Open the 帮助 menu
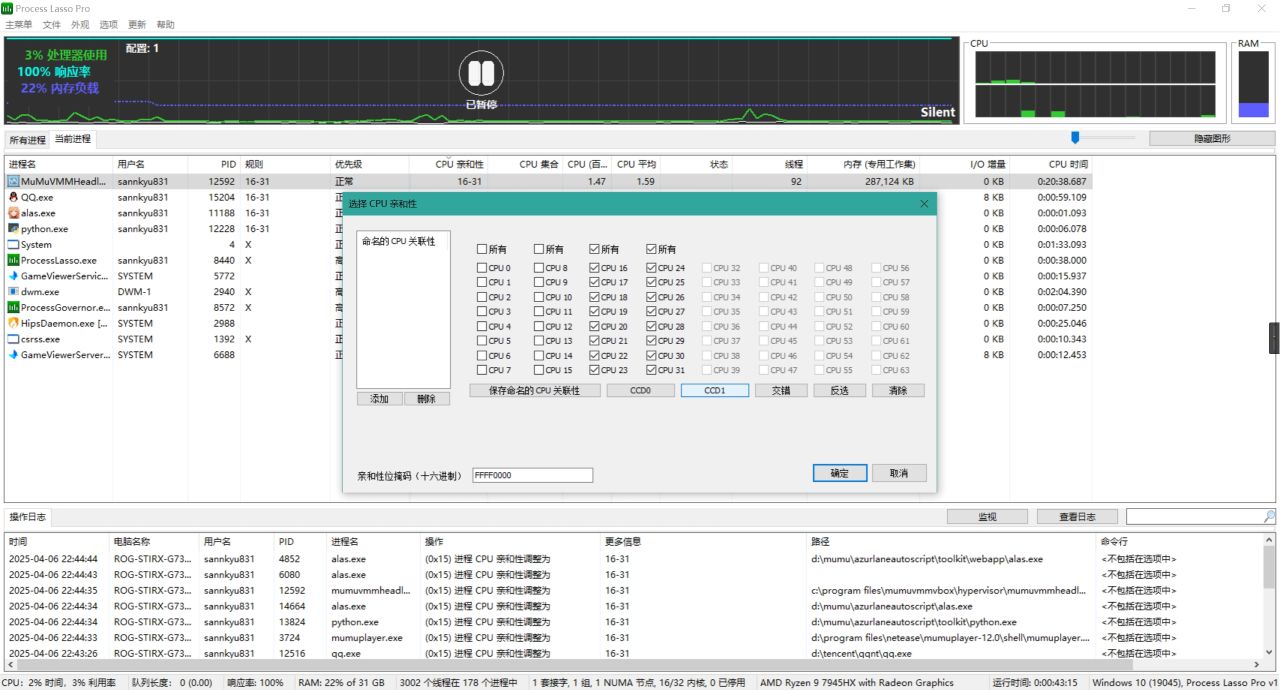The image size is (1280, 690). 165,24
